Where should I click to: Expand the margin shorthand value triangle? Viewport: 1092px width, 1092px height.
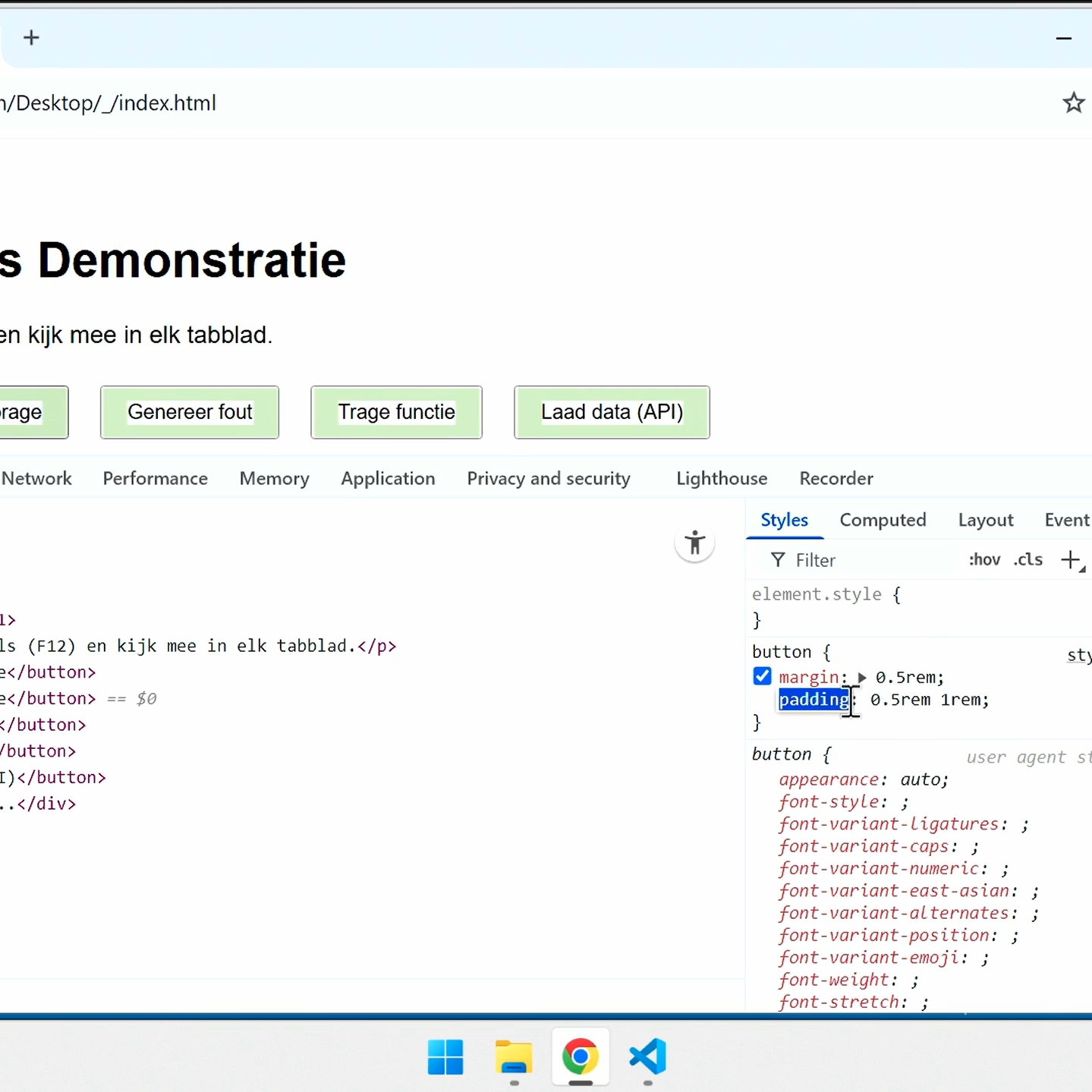coord(862,678)
